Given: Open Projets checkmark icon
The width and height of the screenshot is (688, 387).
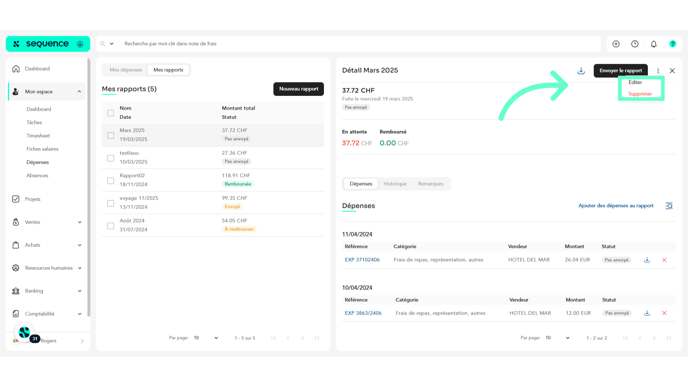Looking at the screenshot, I should coord(16,199).
